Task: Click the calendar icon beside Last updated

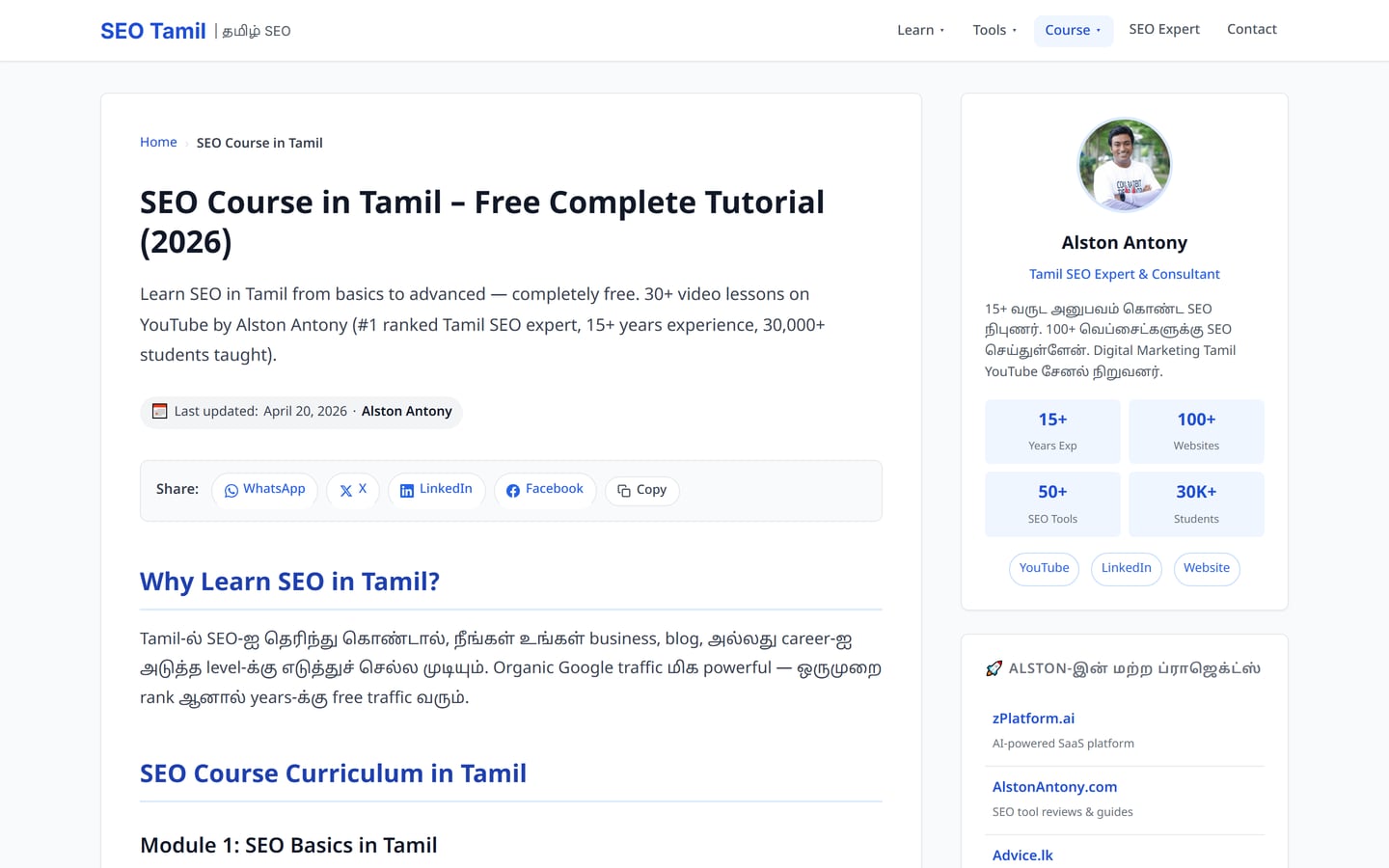Action: pos(160,411)
